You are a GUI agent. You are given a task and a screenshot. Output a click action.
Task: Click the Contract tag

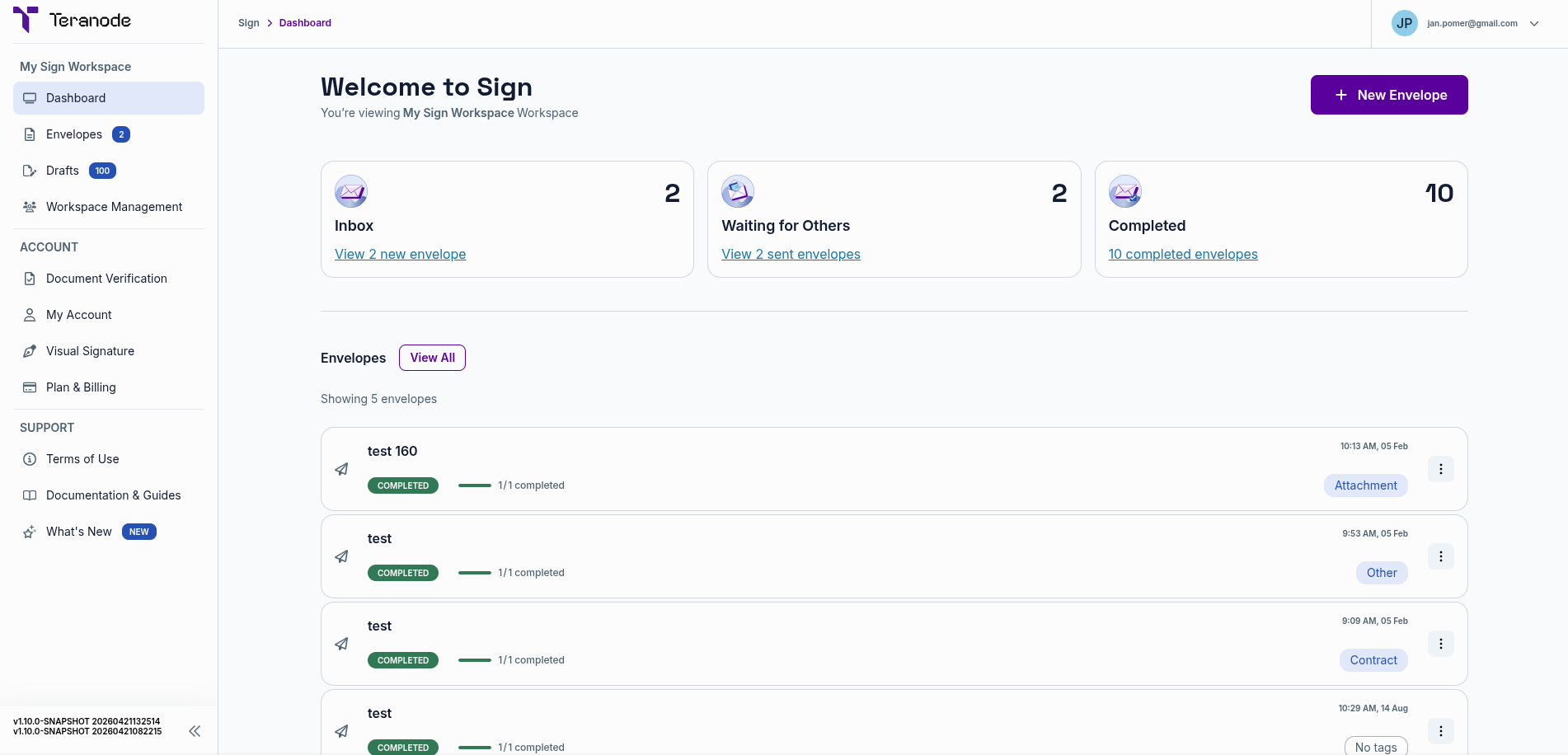(x=1373, y=660)
